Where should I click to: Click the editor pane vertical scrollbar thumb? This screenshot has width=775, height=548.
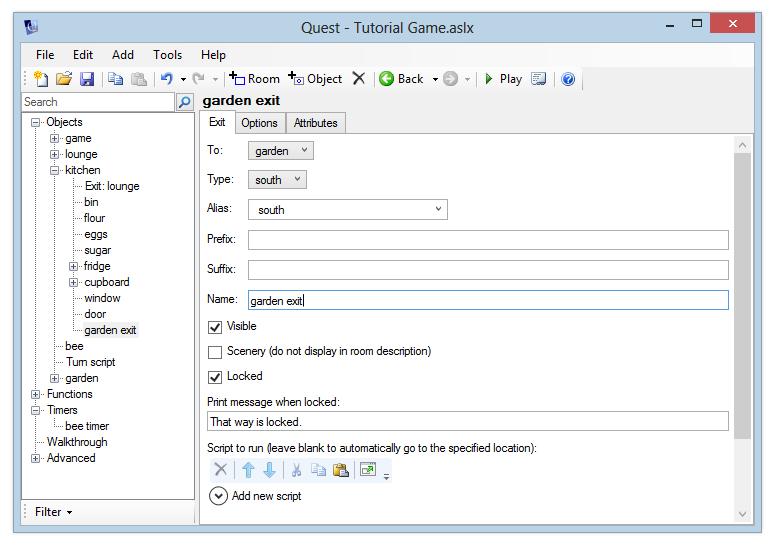tap(742, 295)
